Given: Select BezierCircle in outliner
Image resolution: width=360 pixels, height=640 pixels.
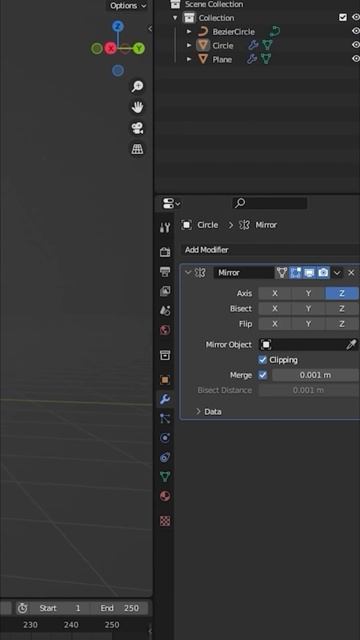Looking at the screenshot, I should (233, 32).
